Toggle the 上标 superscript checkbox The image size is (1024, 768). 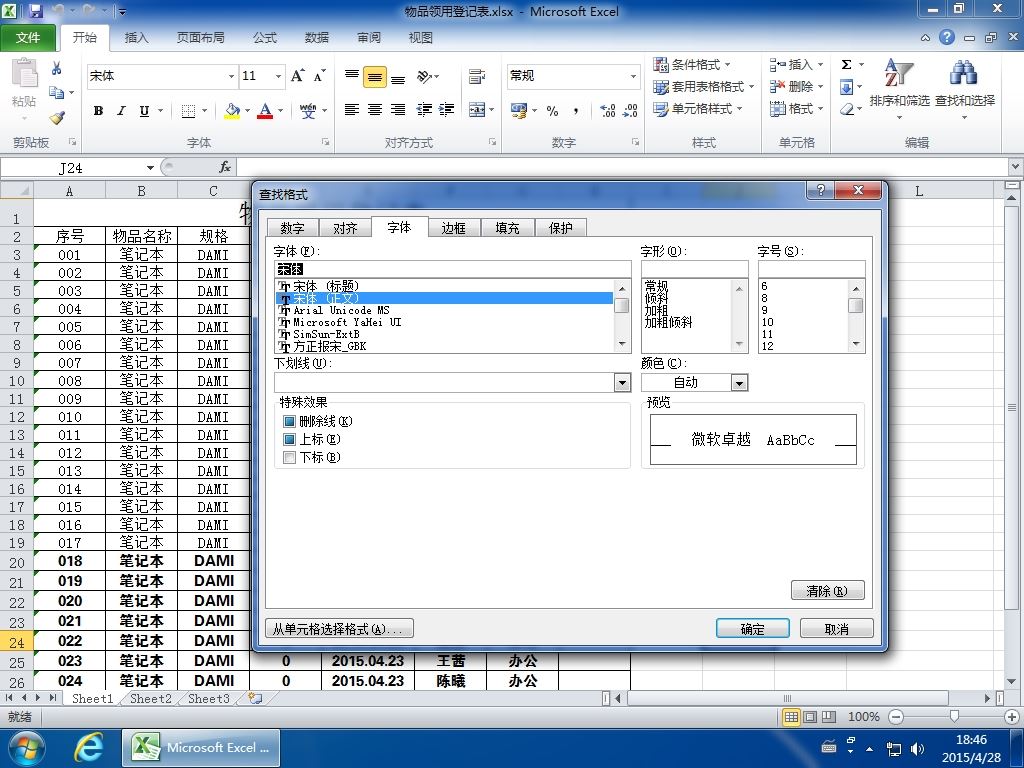[x=290, y=440]
